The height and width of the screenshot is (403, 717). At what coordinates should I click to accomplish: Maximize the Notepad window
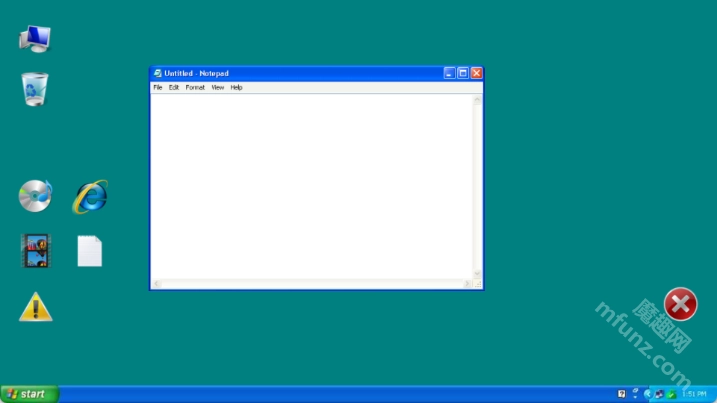click(x=463, y=73)
